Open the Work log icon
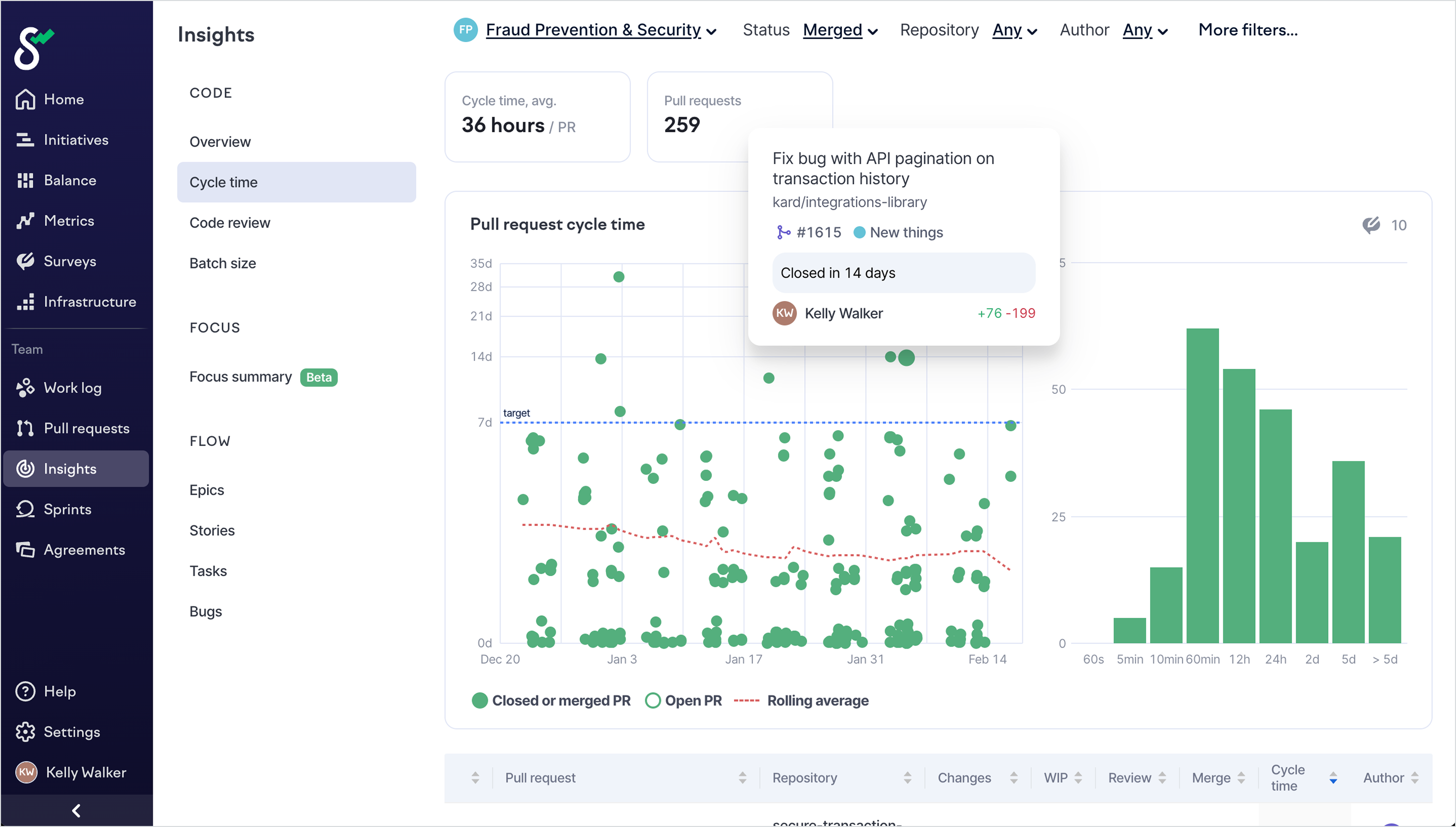The width and height of the screenshot is (1456, 827). (x=25, y=388)
